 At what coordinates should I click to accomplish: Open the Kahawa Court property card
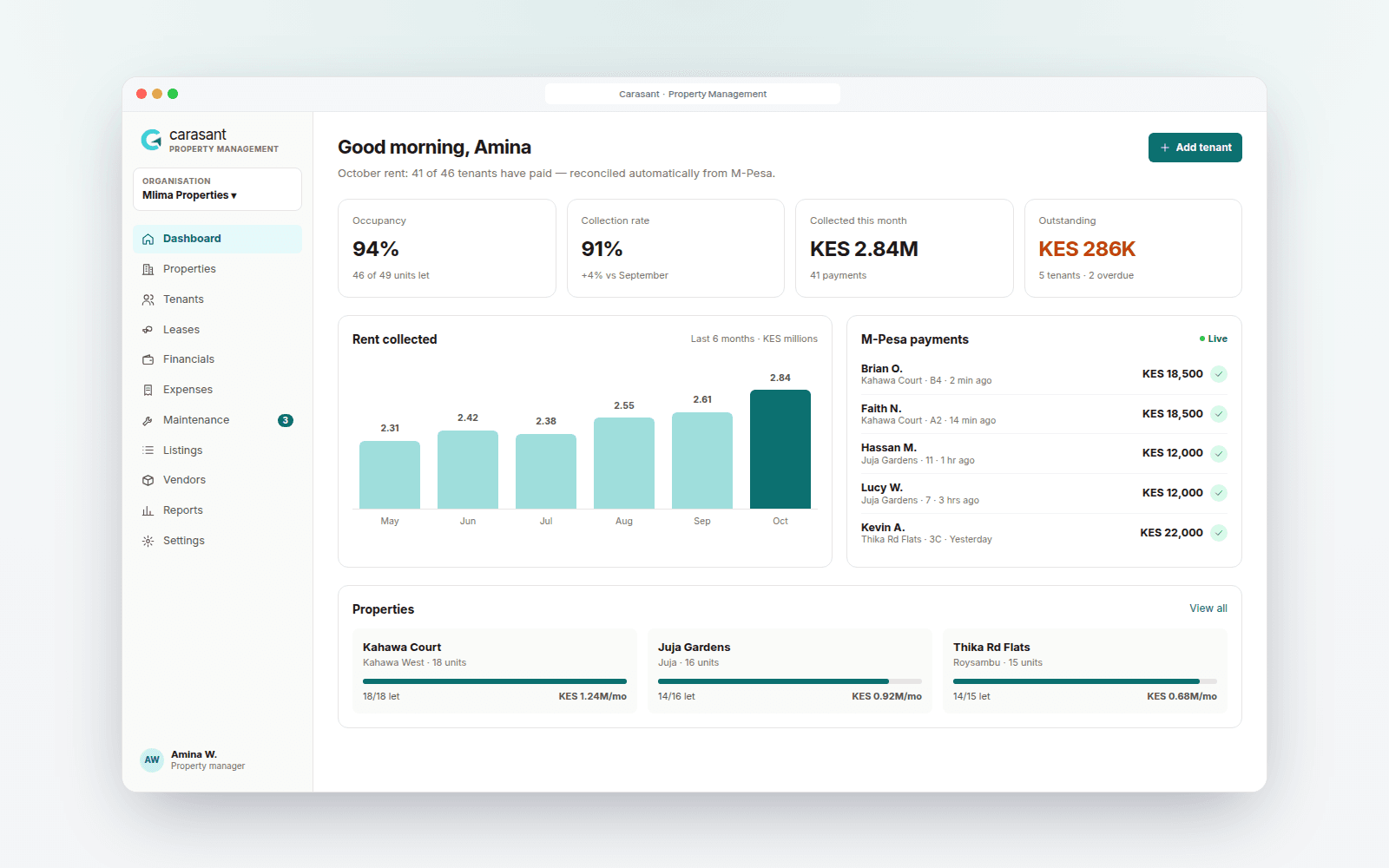pos(495,671)
